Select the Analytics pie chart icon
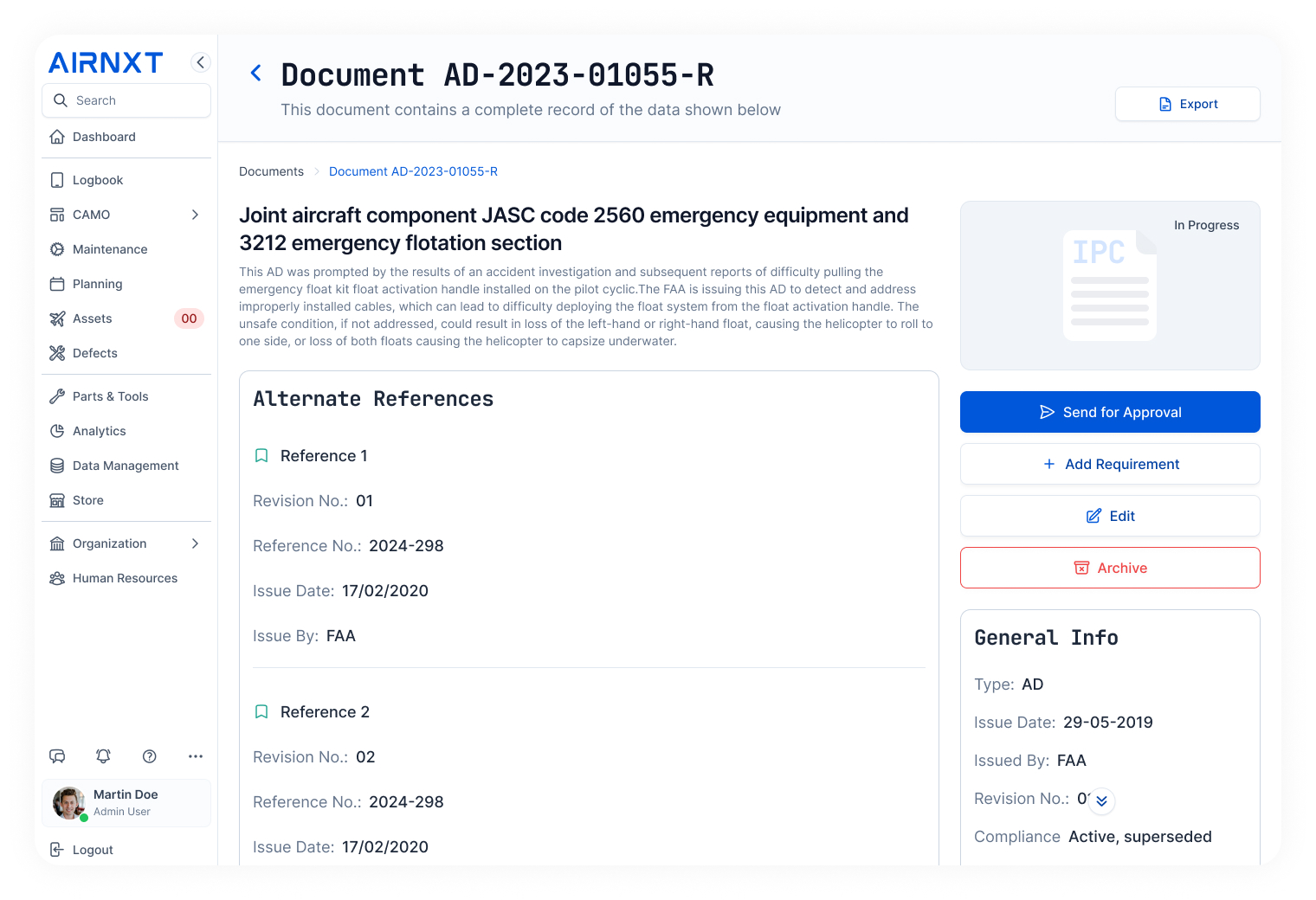 pyautogui.click(x=57, y=430)
